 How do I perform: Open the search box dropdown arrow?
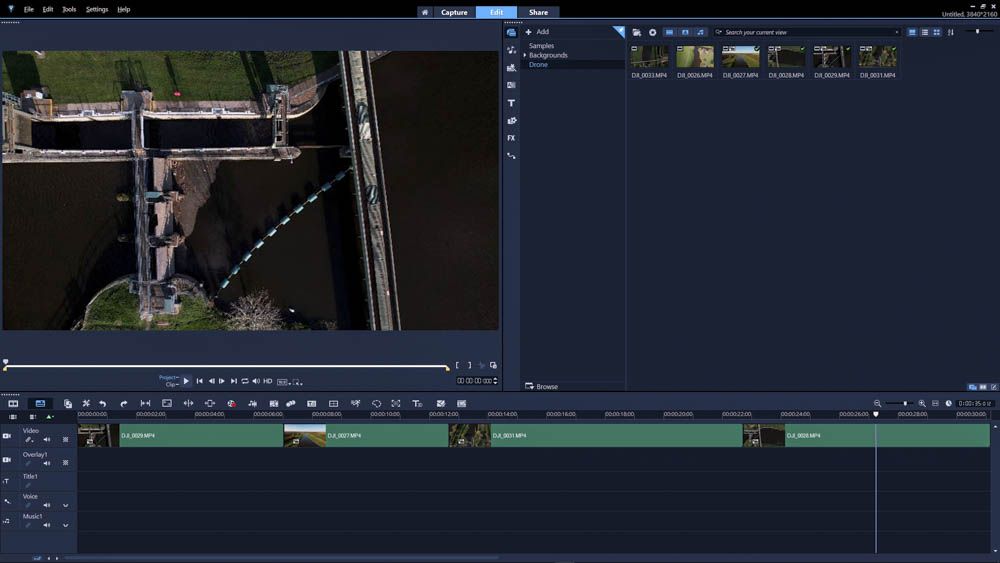[897, 33]
